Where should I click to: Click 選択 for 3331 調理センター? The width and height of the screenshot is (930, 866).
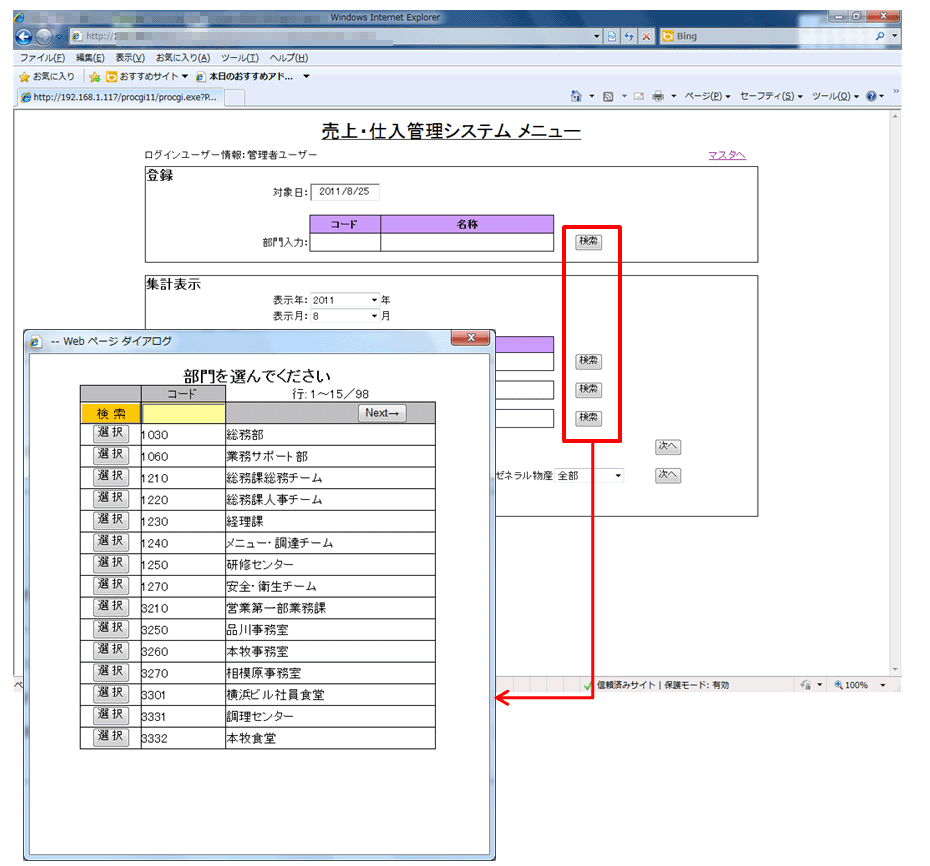tap(111, 715)
